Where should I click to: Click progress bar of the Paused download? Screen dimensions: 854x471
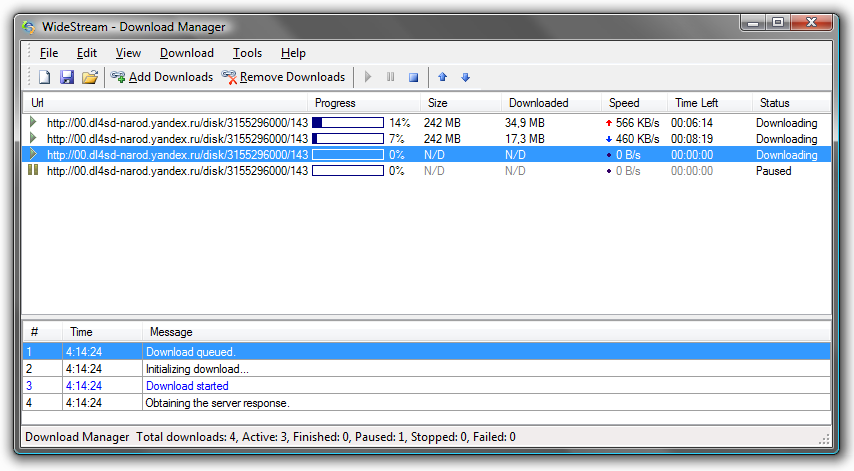(348, 171)
